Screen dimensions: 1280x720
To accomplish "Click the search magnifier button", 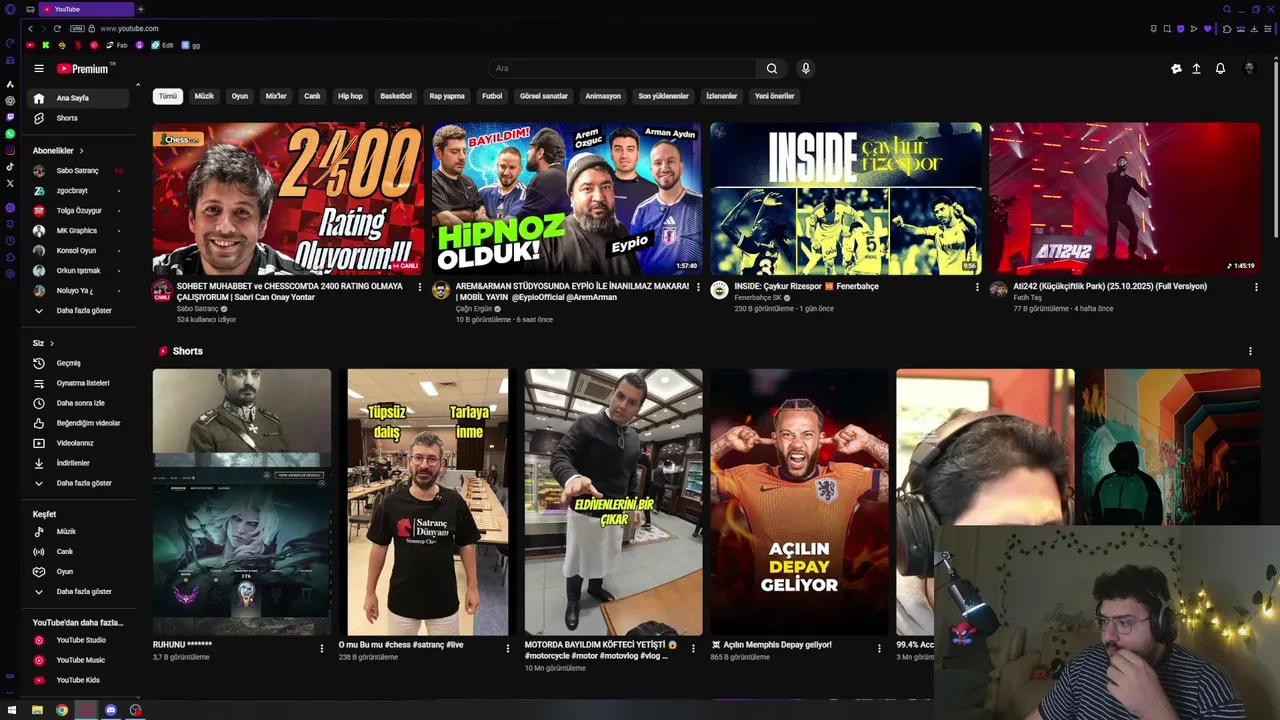I will 771,69.
